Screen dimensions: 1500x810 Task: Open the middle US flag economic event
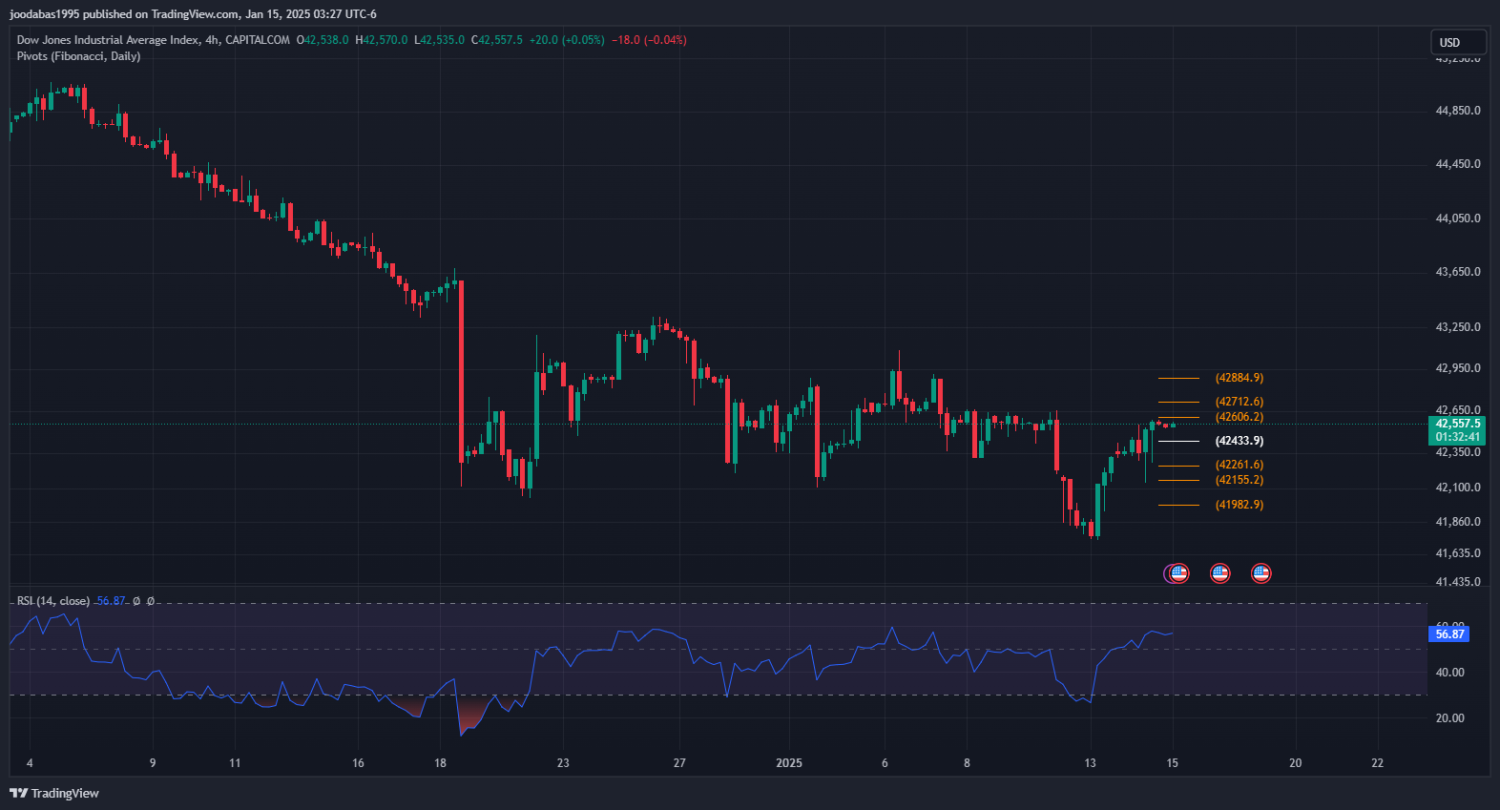(1219, 573)
